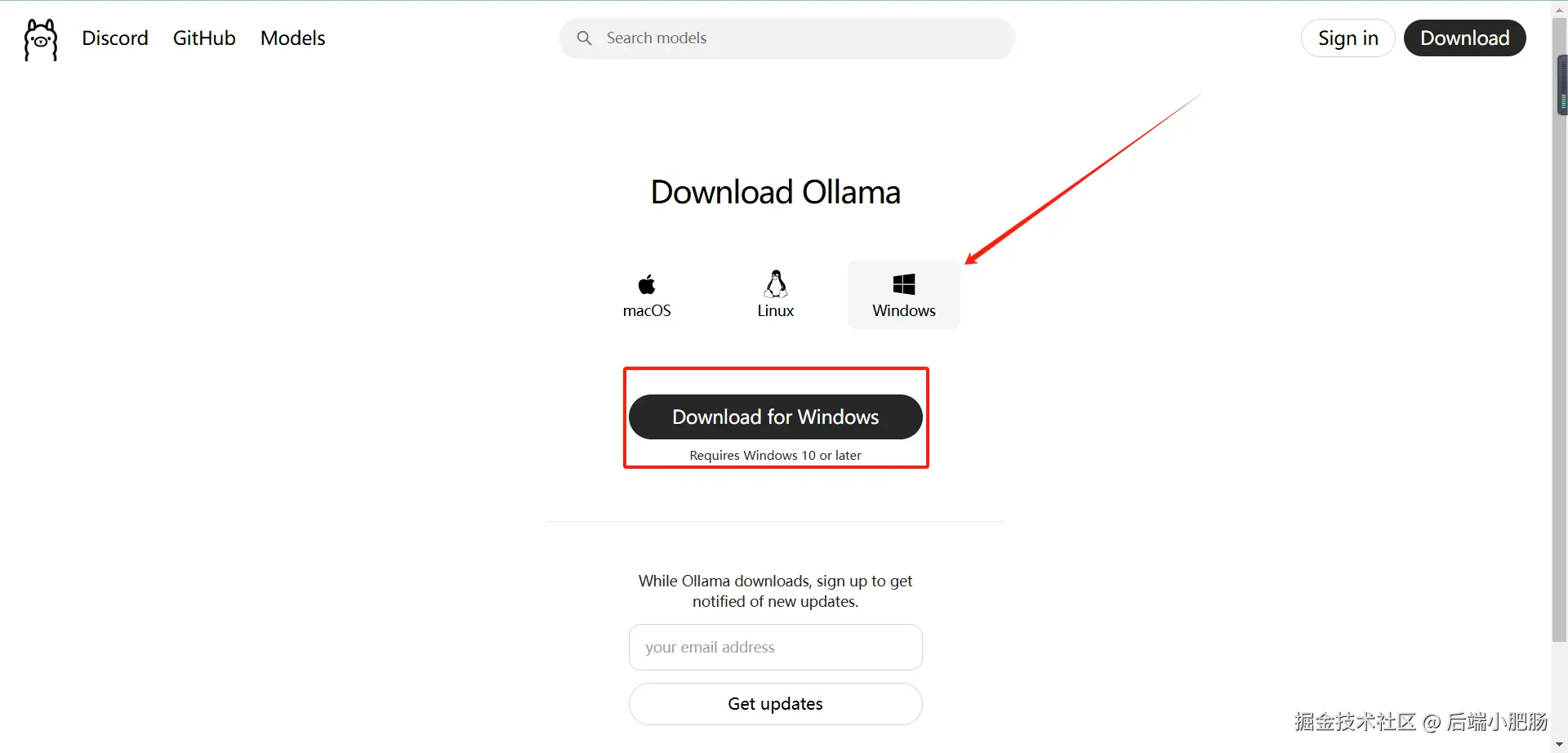Switch to the macOS tab label
The height and width of the screenshot is (753, 1568).
coord(647,311)
